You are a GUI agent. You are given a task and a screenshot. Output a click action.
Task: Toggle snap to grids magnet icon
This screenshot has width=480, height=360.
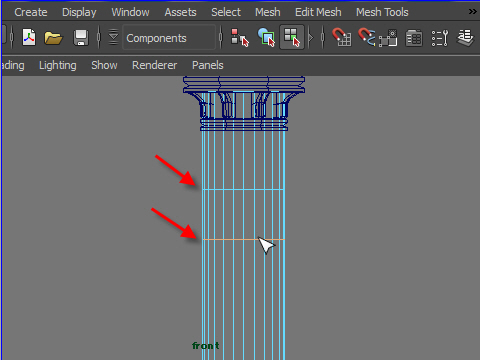[x=342, y=37]
